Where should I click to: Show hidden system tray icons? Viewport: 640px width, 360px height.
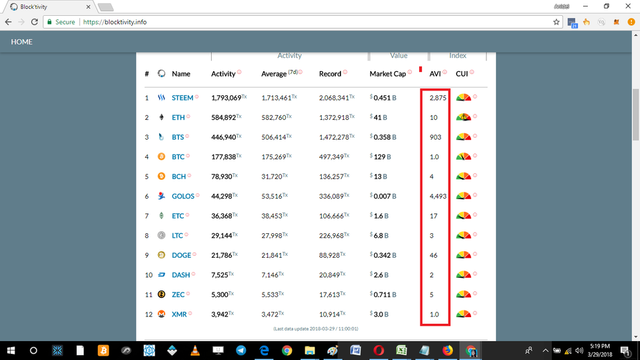(x=545, y=351)
